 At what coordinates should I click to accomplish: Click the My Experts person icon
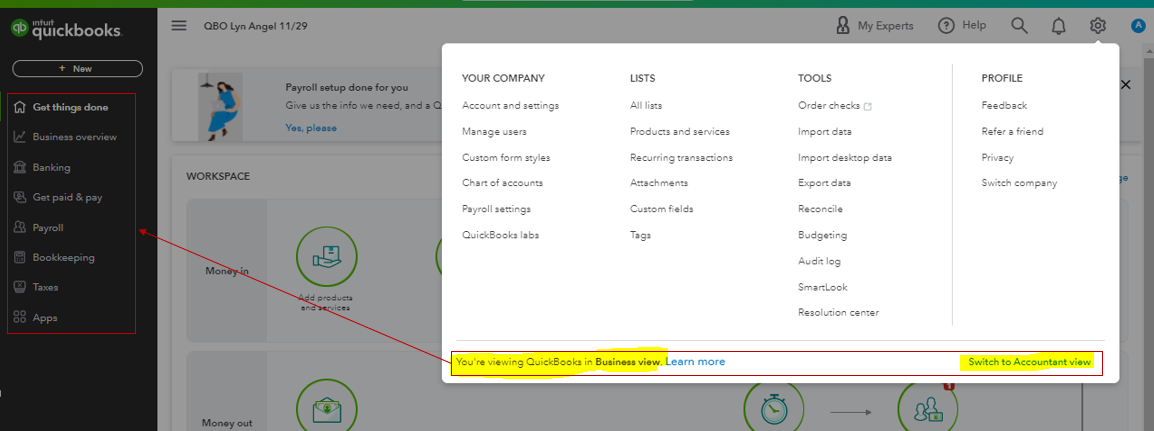pos(843,26)
